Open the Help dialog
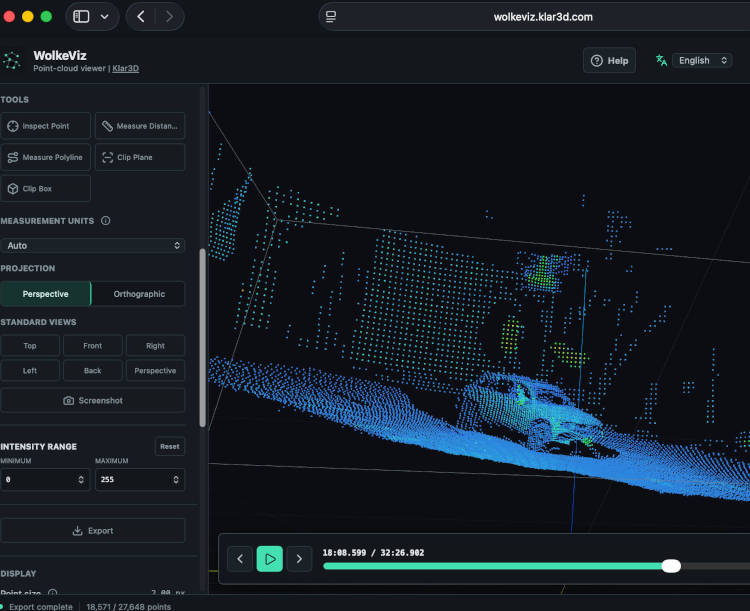The height and width of the screenshot is (611, 750). tap(609, 60)
